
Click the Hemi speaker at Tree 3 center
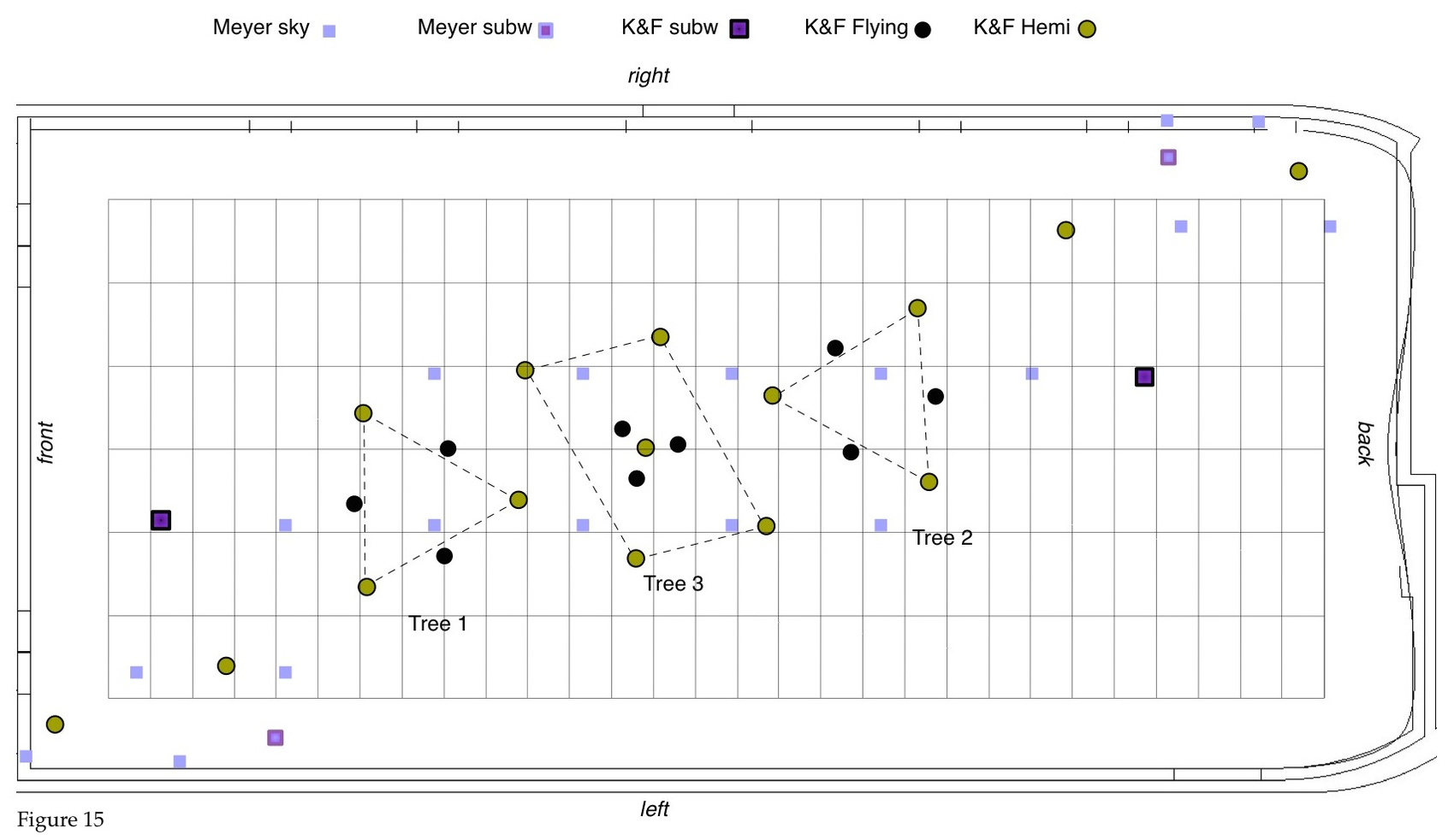[x=646, y=447]
